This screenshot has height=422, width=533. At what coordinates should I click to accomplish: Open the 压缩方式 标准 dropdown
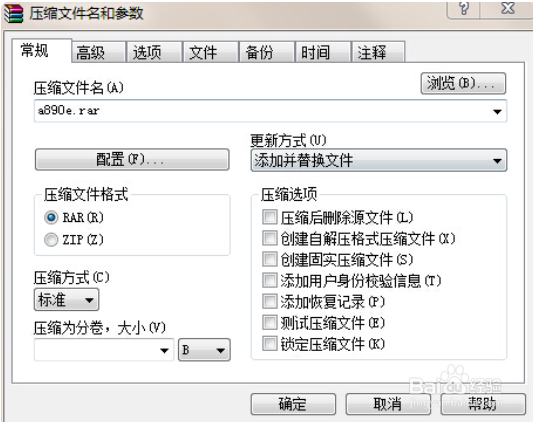[x=66, y=300]
